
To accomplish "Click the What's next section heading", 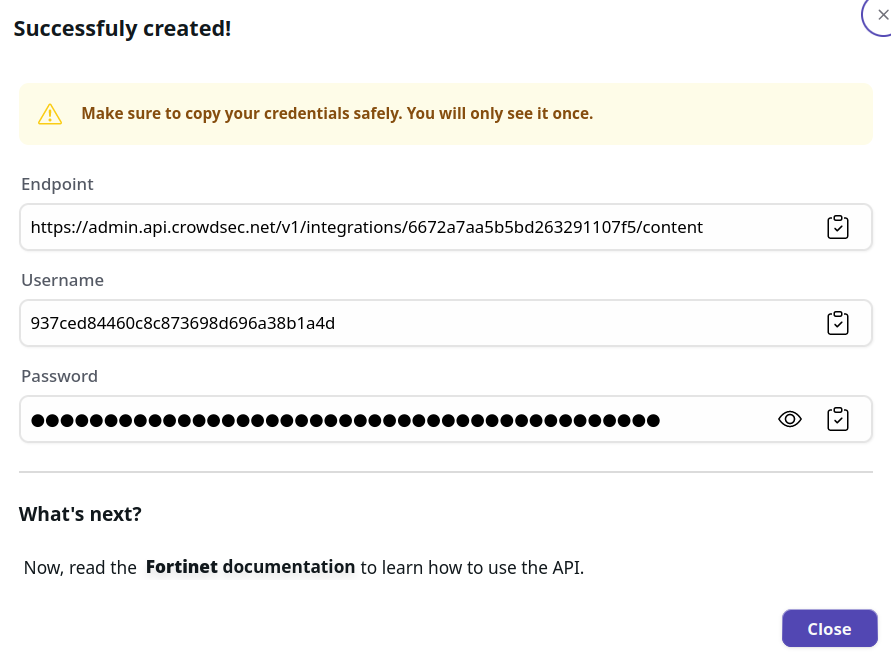I will coord(80,513).
